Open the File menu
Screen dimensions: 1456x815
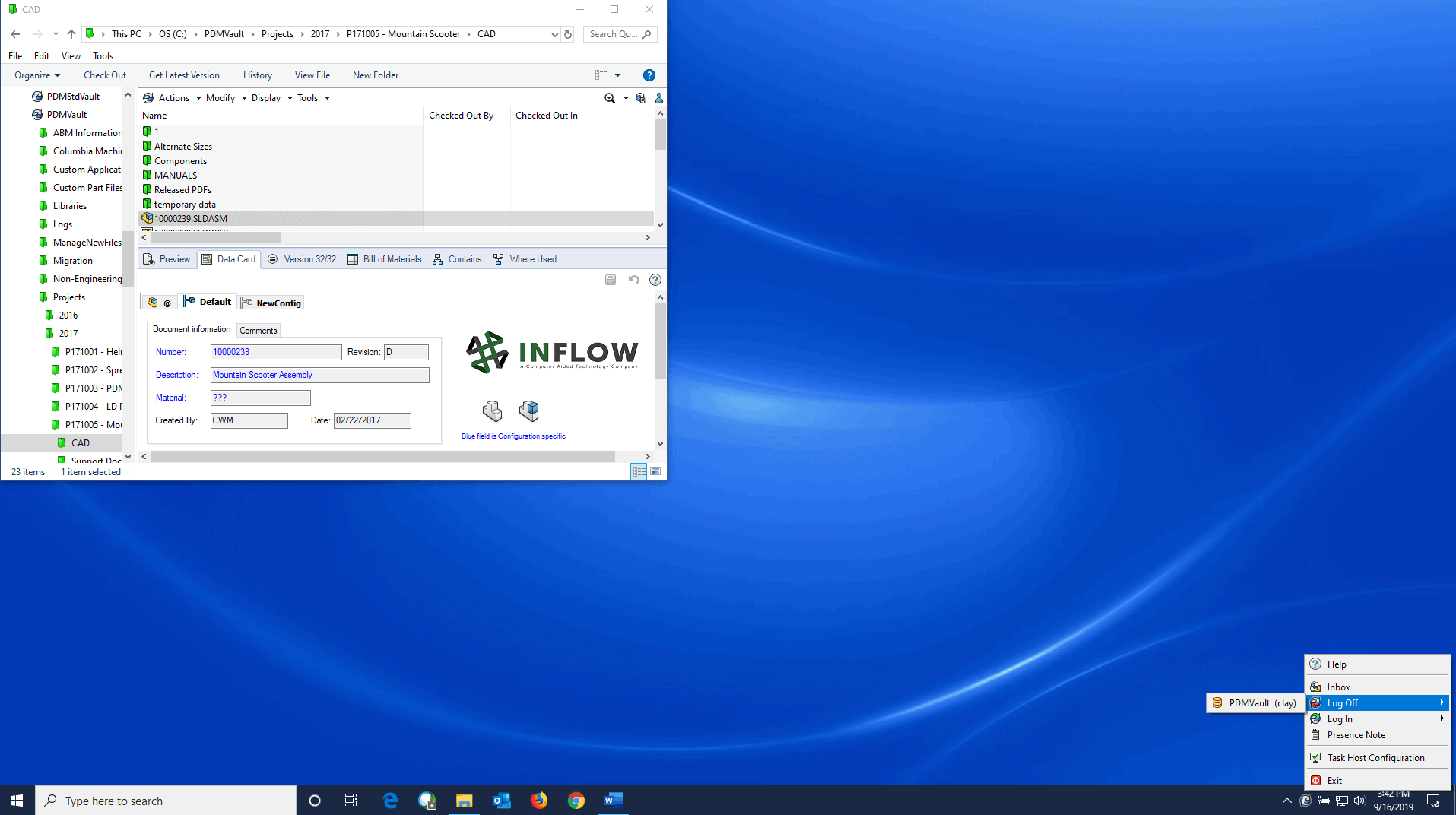[15, 56]
